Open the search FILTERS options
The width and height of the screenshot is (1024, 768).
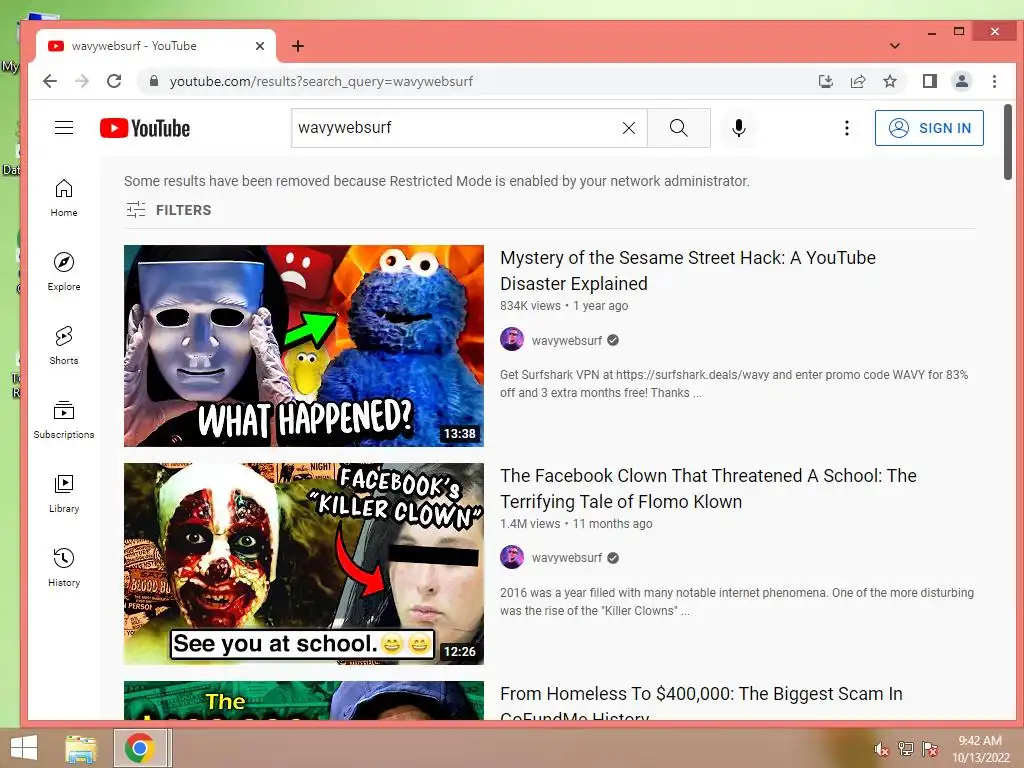tap(168, 210)
